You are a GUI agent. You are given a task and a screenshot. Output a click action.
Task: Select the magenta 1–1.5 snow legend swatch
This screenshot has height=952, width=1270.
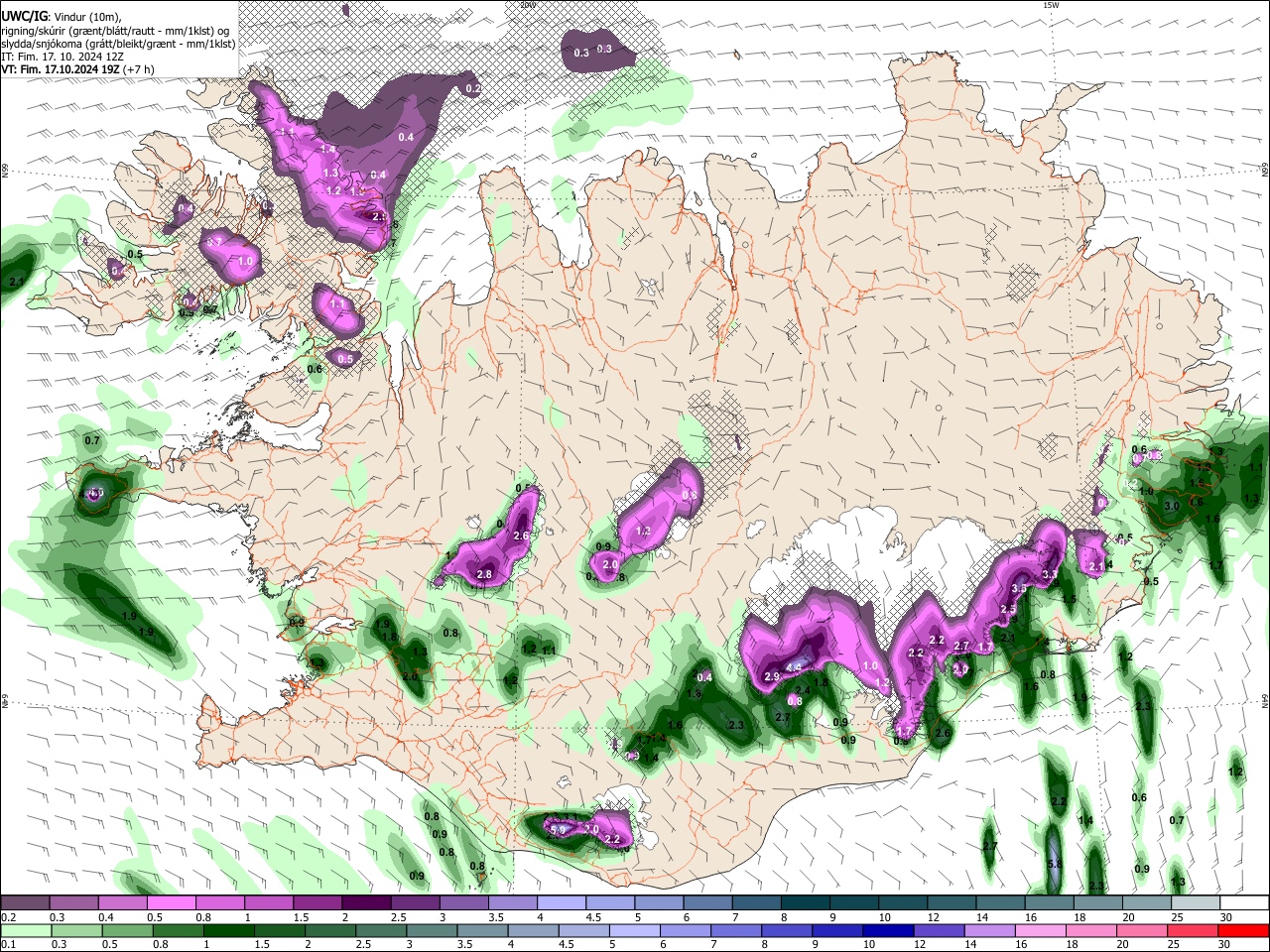tap(269, 903)
